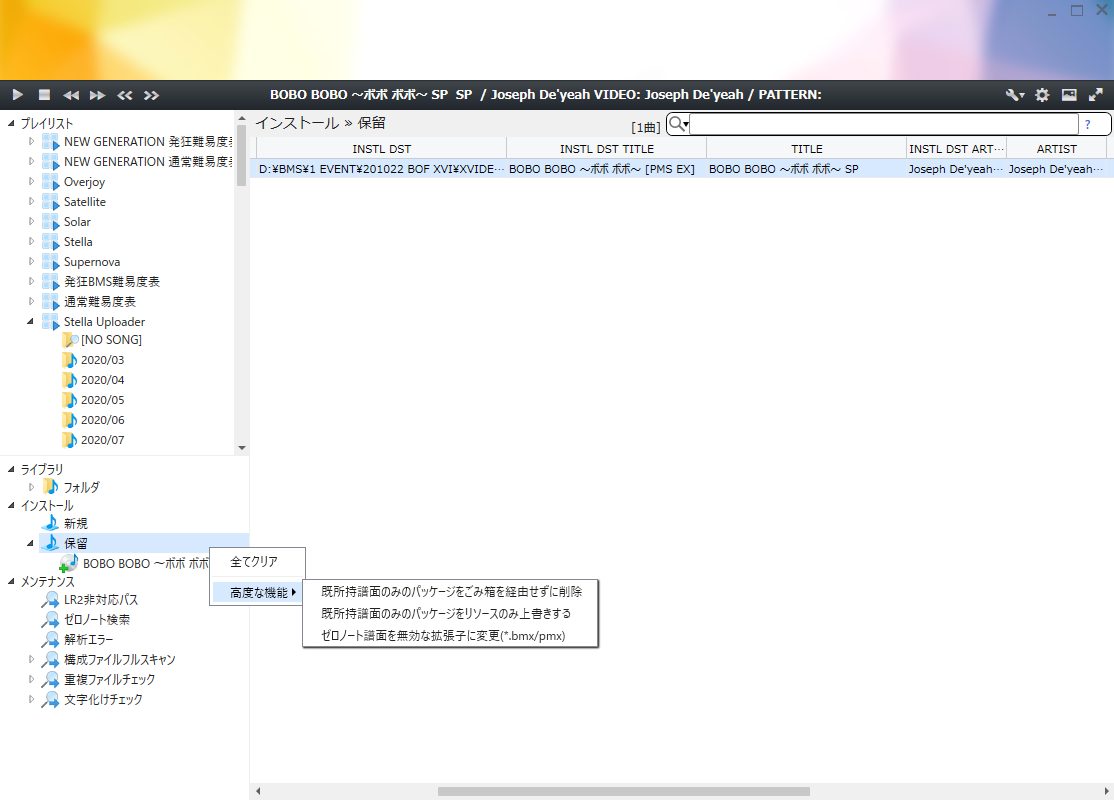Click the ゼロノート検索 search icon
The height and width of the screenshot is (800, 1114).
pyautogui.click(x=50, y=620)
